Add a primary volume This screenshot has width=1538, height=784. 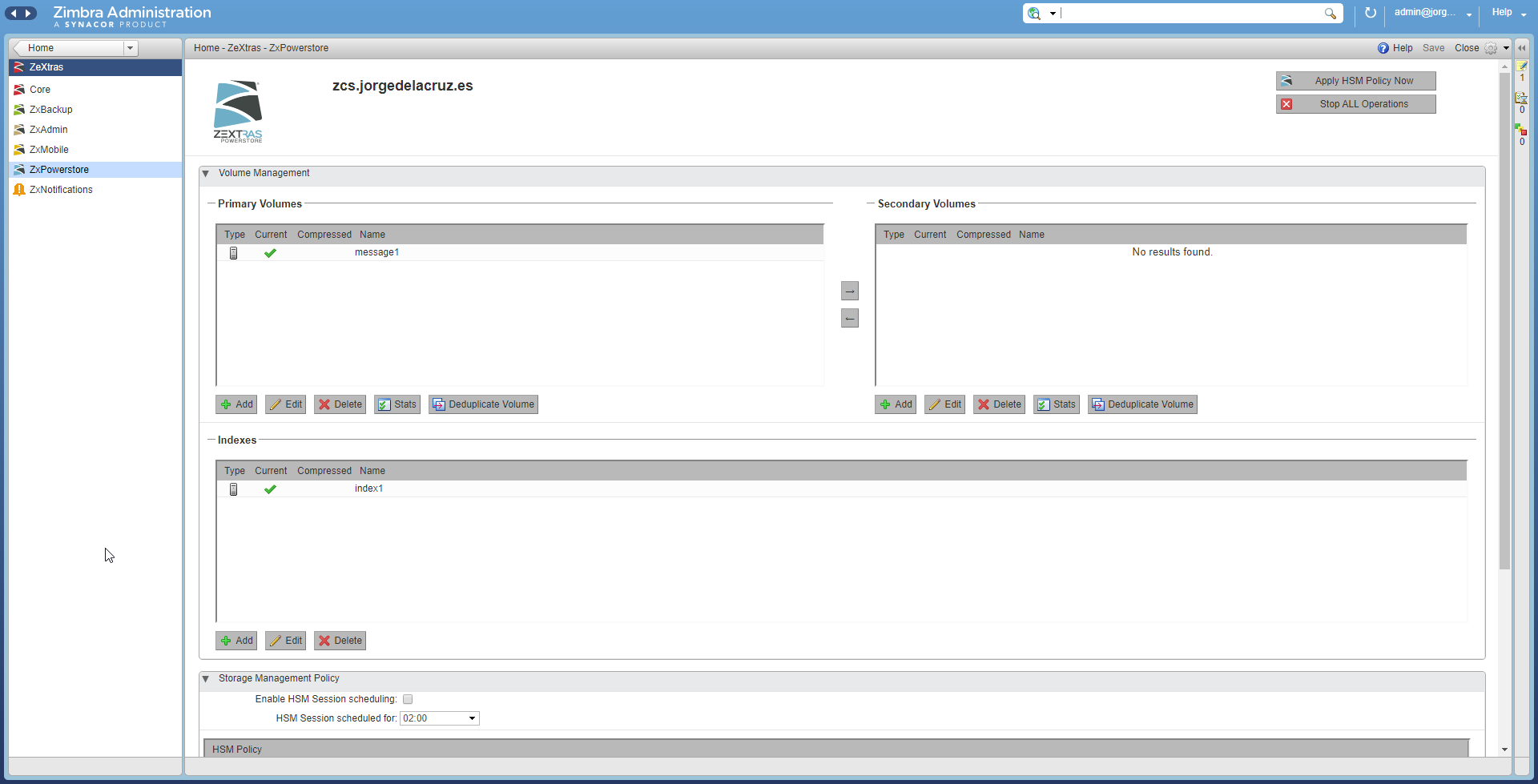click(236, 404)
